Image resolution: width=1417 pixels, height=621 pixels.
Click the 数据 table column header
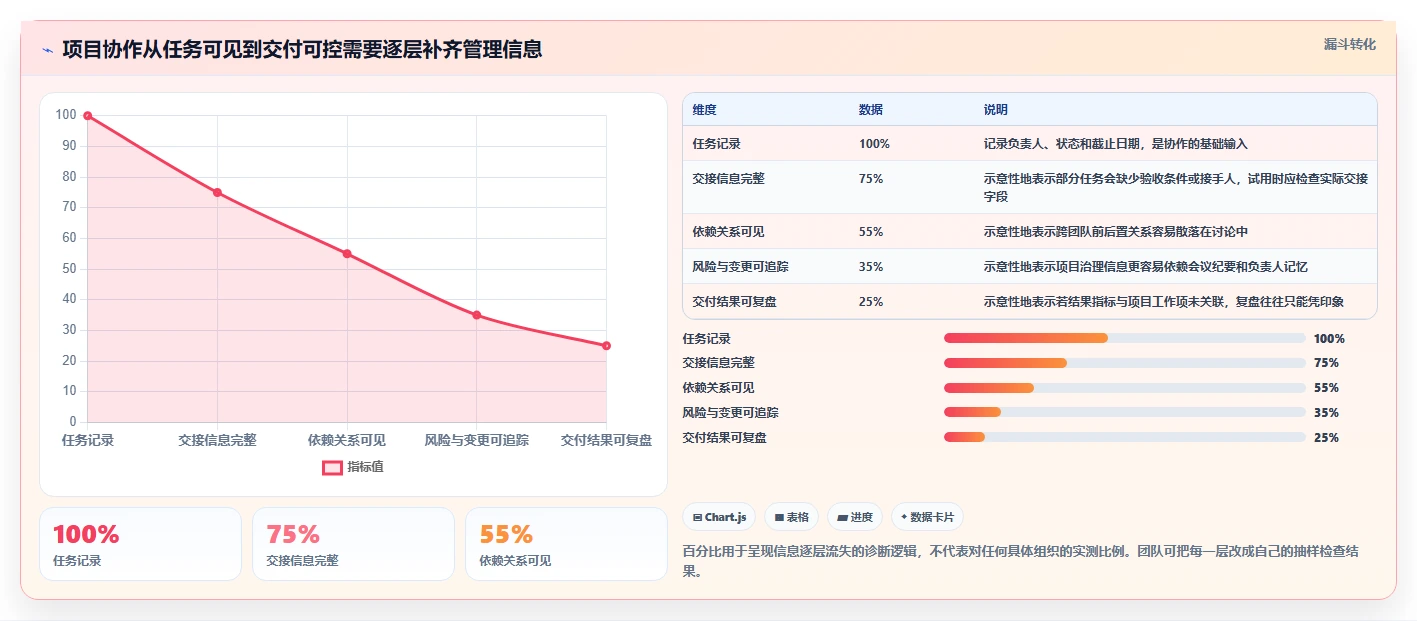click(871, 110)
